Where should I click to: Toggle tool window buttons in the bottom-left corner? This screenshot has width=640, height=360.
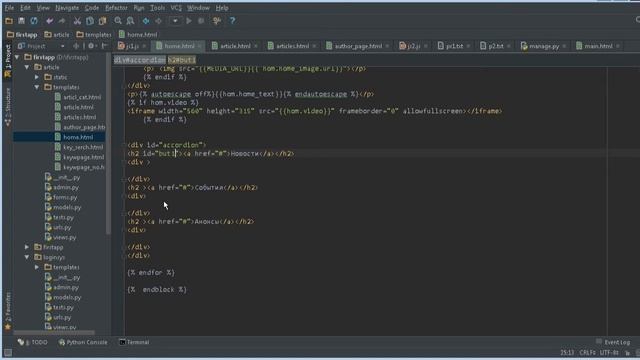(x=7, y=353)
